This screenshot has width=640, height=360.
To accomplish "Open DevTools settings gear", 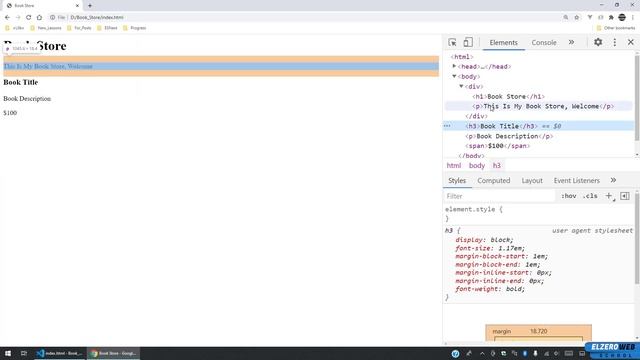I will [598, 42].
